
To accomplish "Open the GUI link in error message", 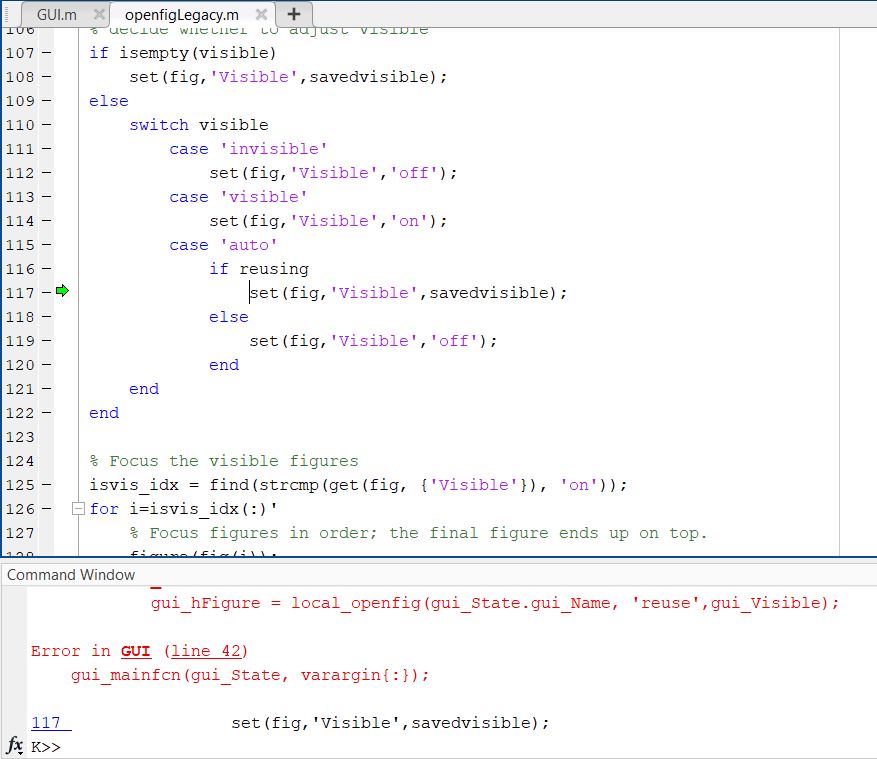I will coord(135,651).
